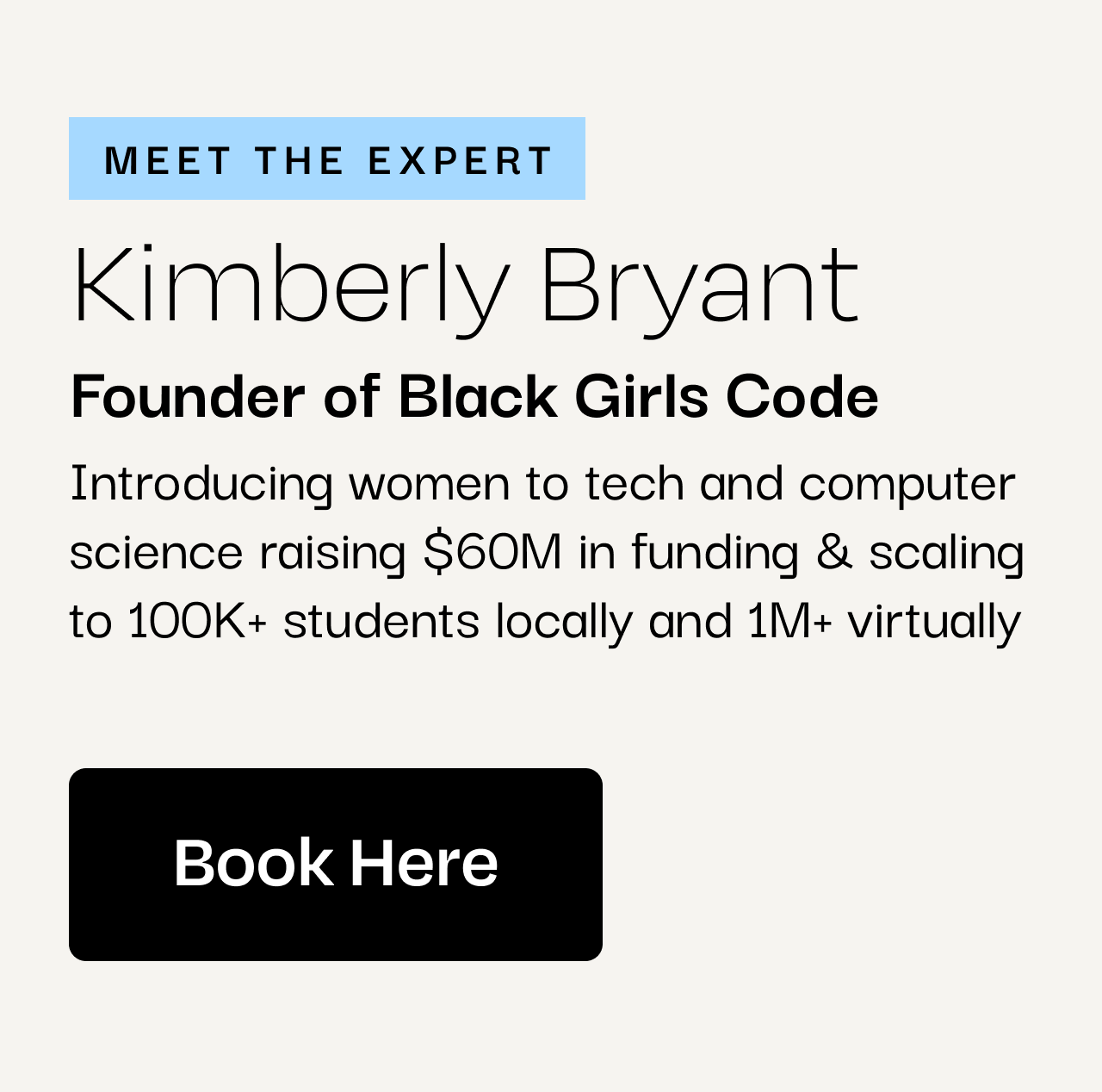Click the word Founder in the subtitle

(188, 396)
